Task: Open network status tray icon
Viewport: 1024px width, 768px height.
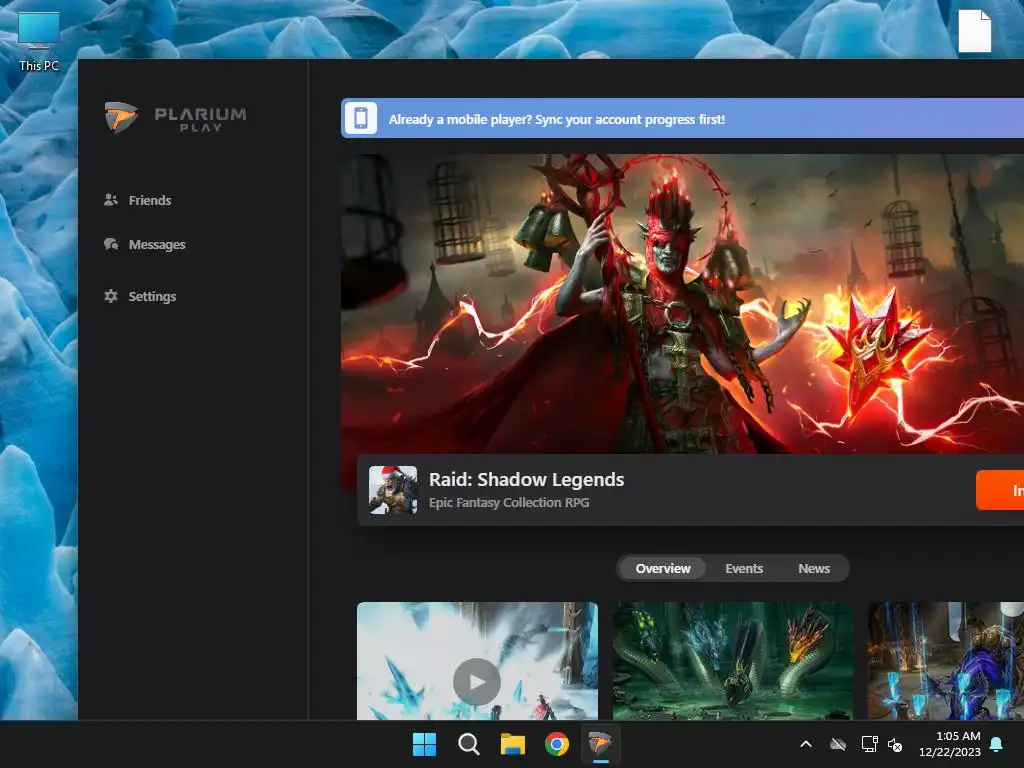Action: coord(869,744)
